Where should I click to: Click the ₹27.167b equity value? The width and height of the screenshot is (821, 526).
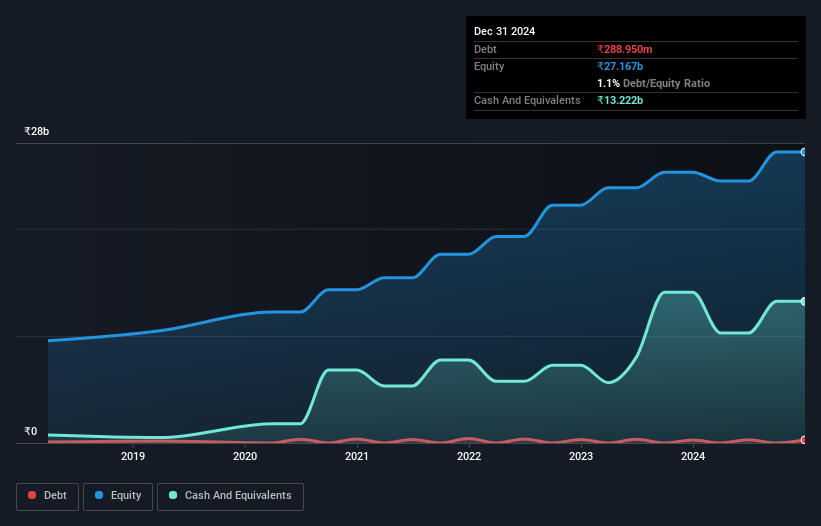pyautogui.click(x=620, y=66)
